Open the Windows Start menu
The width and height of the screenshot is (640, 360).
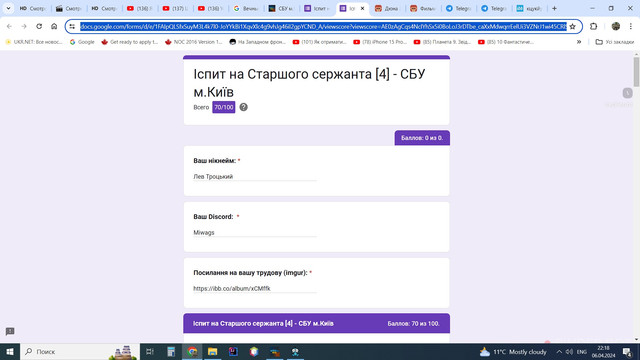pyautogui.click(x=10, y=351)
